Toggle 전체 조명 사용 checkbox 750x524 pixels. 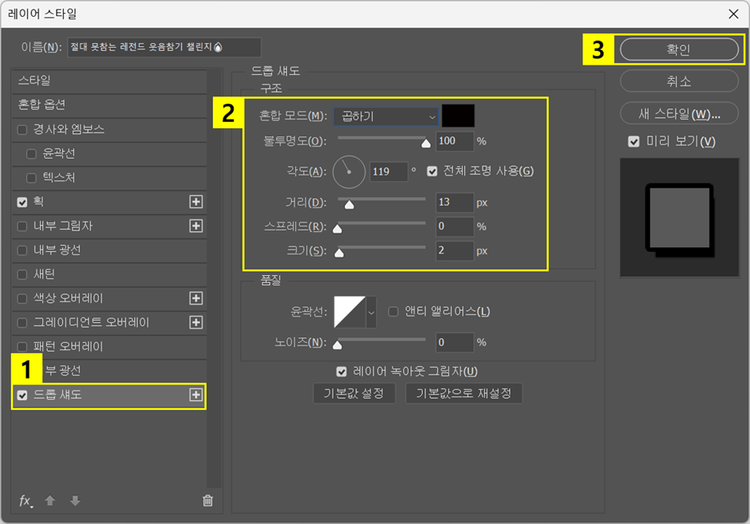(x=432, y=171)
